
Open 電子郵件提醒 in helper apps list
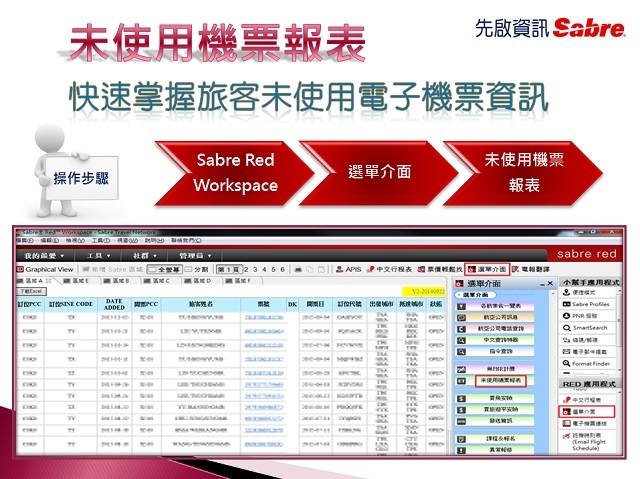pyautogui.click(x=585, y=352)
